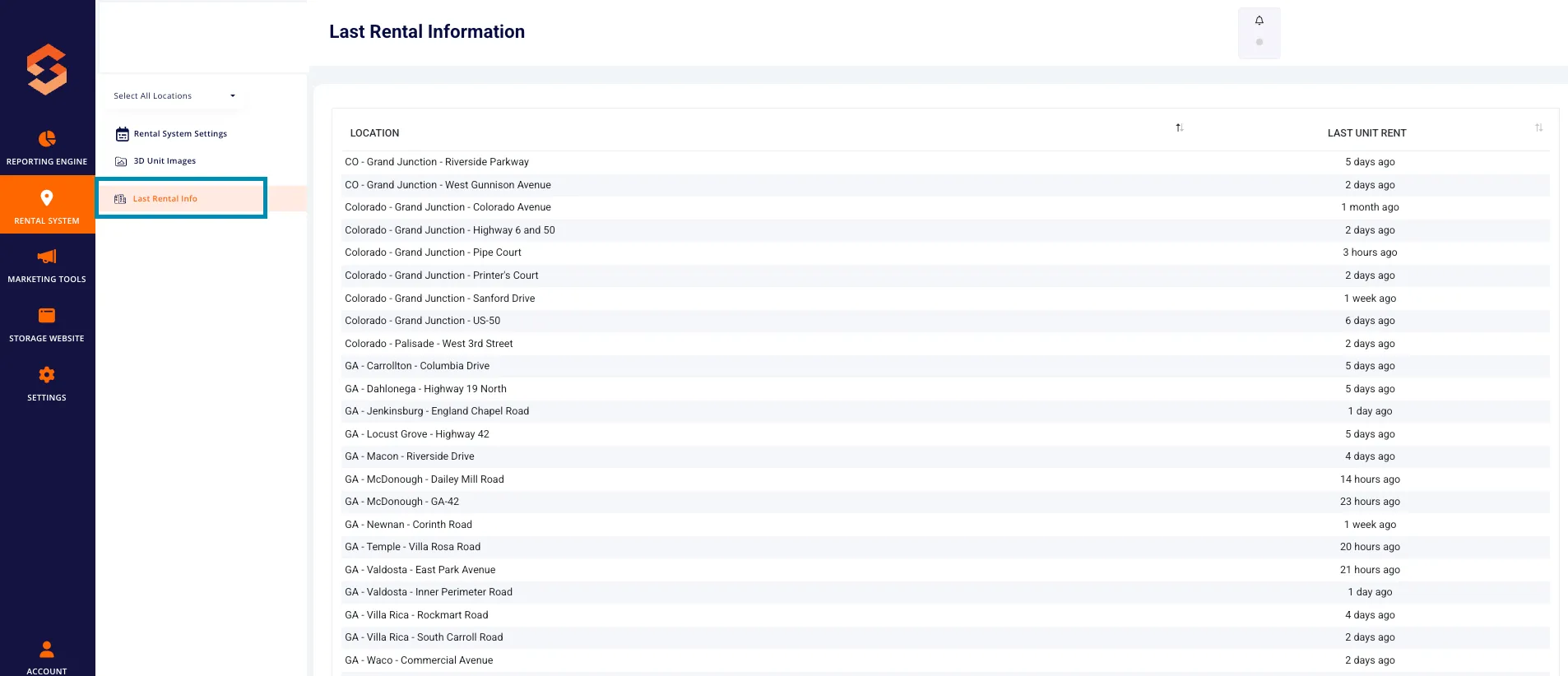The width and height of the screenshot is (1568, 676).
Task: Click the notification bell icon
Action: pos(1259,21)
